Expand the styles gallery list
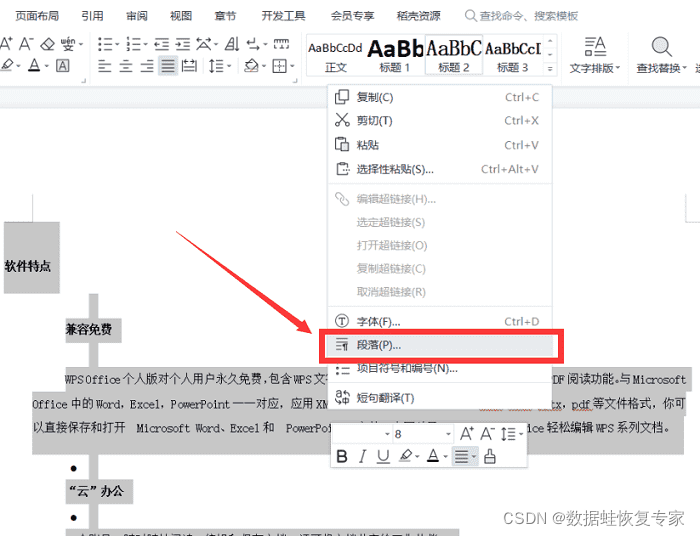 pyautogui.click(x=550, y=69)
